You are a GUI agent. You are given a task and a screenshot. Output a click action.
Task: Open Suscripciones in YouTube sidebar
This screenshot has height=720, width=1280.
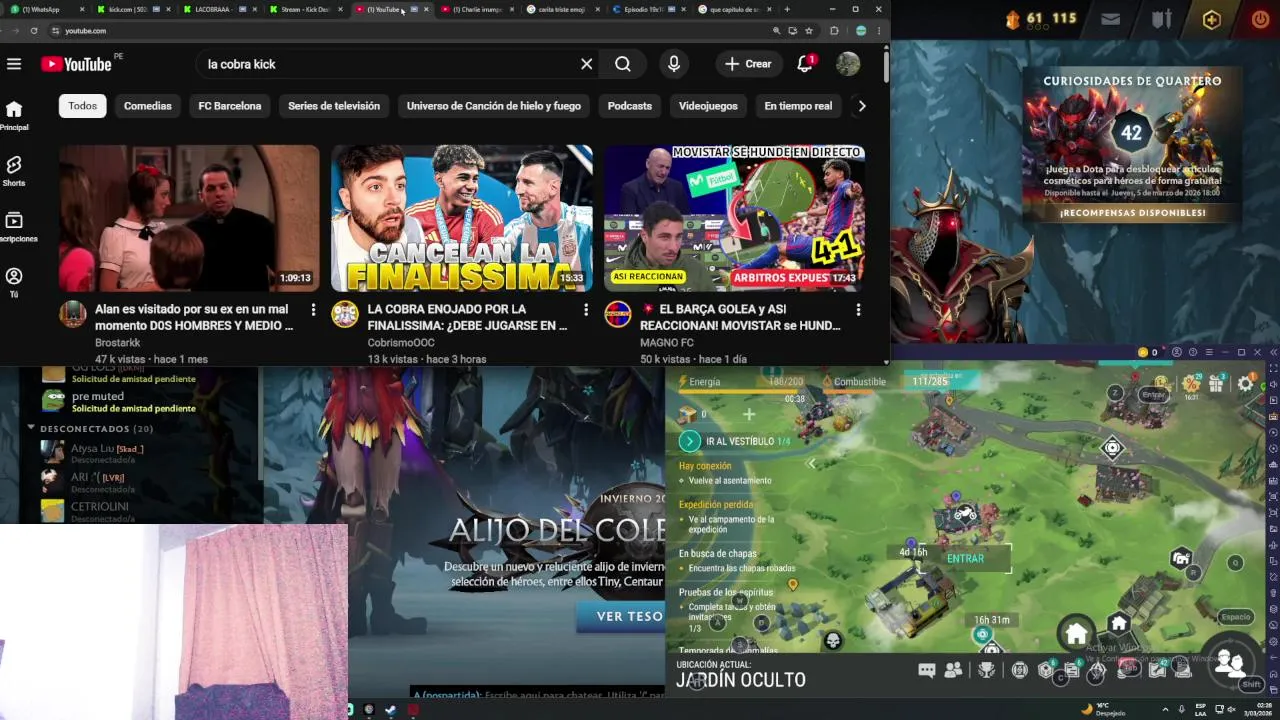(x=14, y=227)
